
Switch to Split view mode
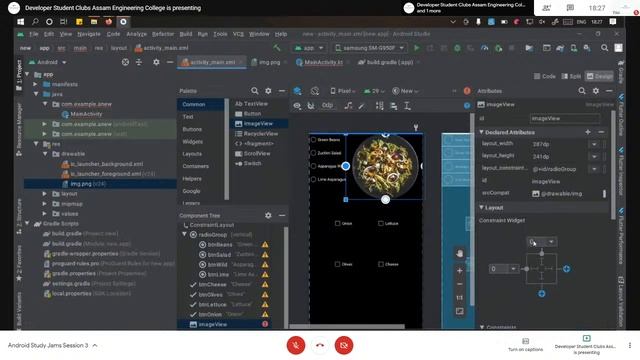(x=571, y=76)
